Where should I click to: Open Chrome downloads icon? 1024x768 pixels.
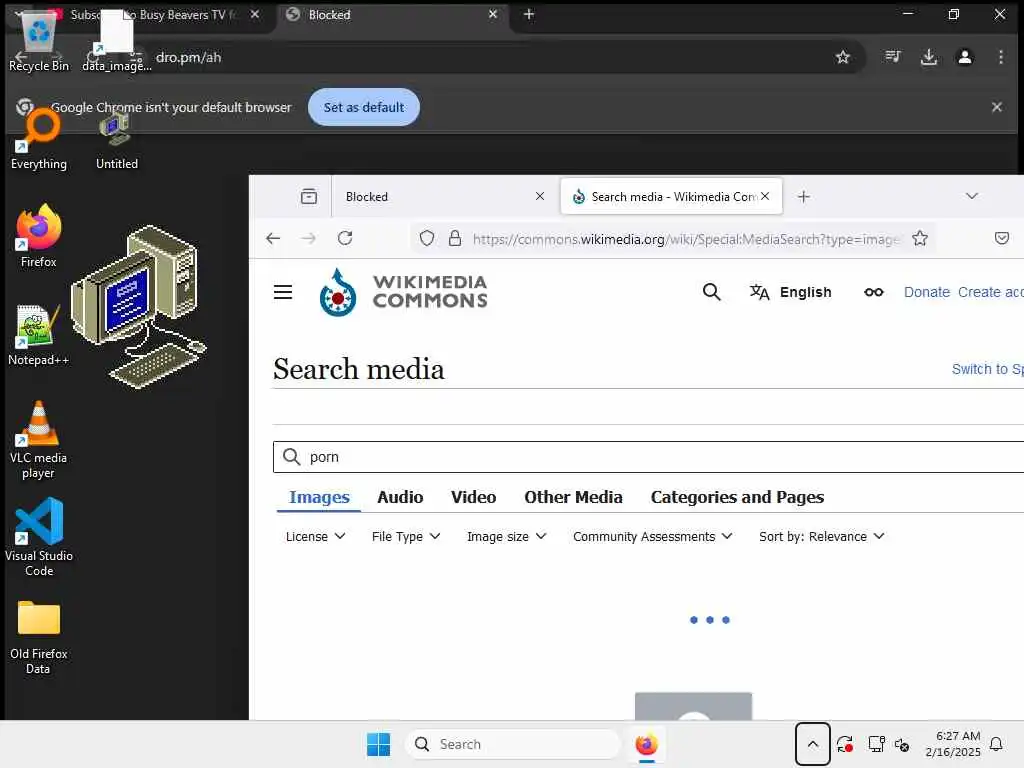[929, 57]
